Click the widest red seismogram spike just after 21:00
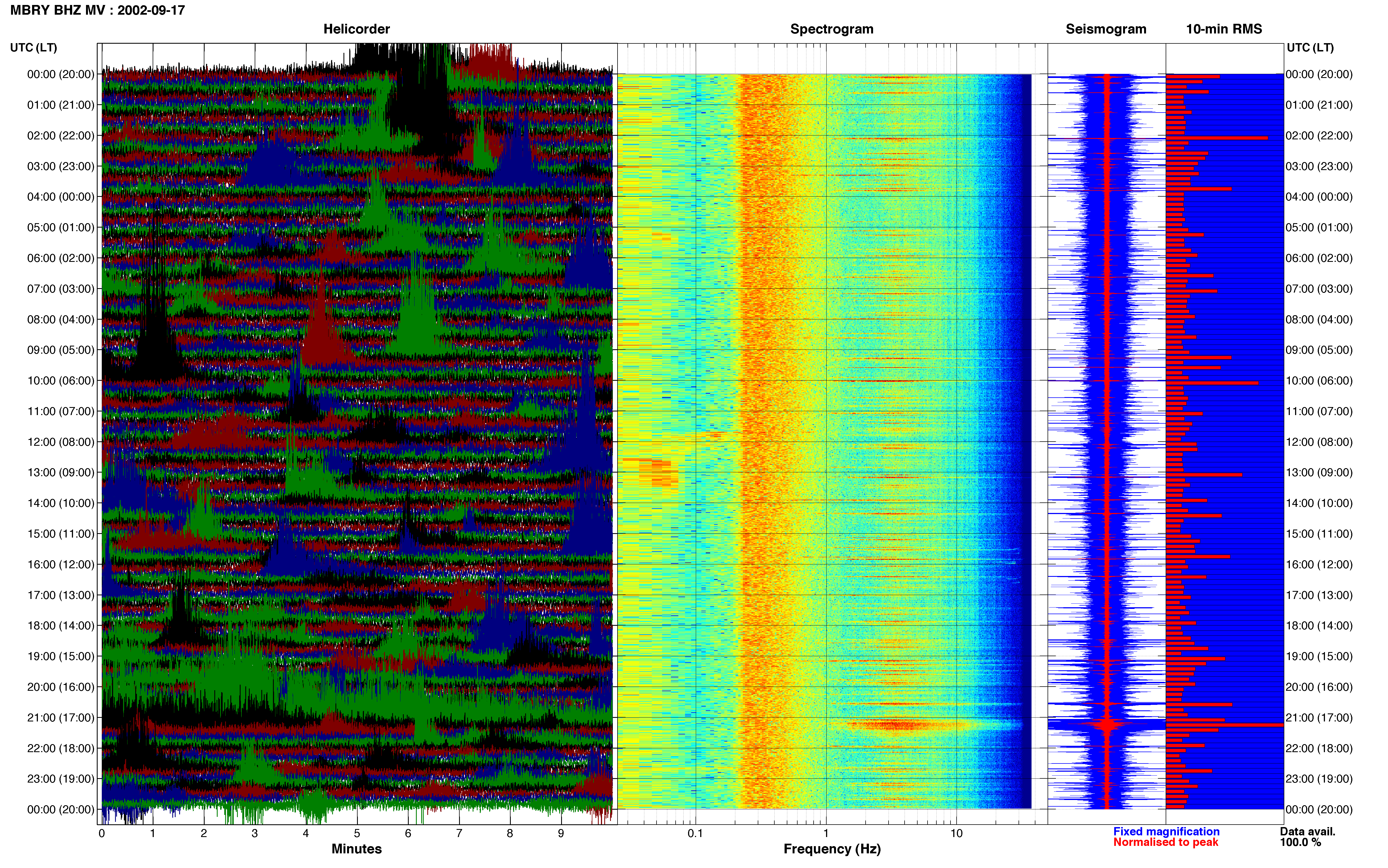Screen dimensions: 1388x868 [1107, 725]
